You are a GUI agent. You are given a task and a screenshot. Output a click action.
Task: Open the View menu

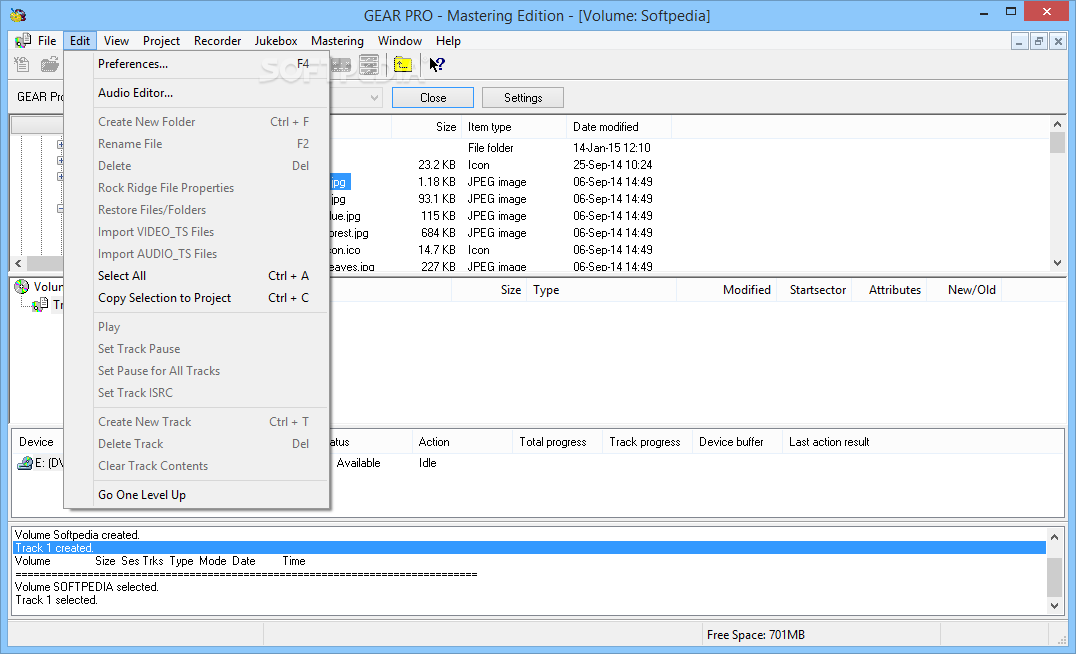[x=116, y=40]
